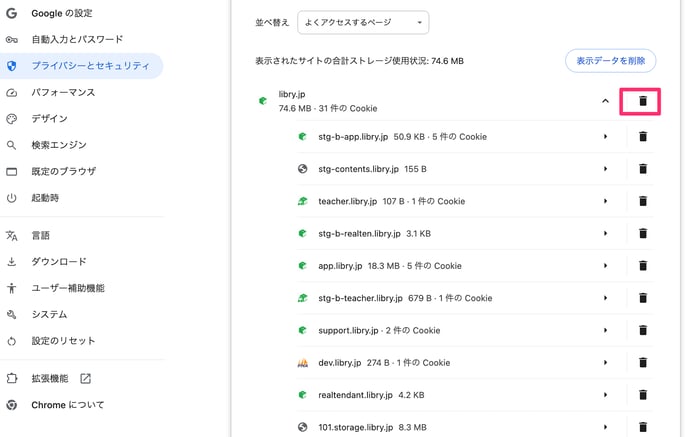Select the dev.libry.jp site name text
The height and width of the screenshot is (437, 688).
[x=340, y=363]
